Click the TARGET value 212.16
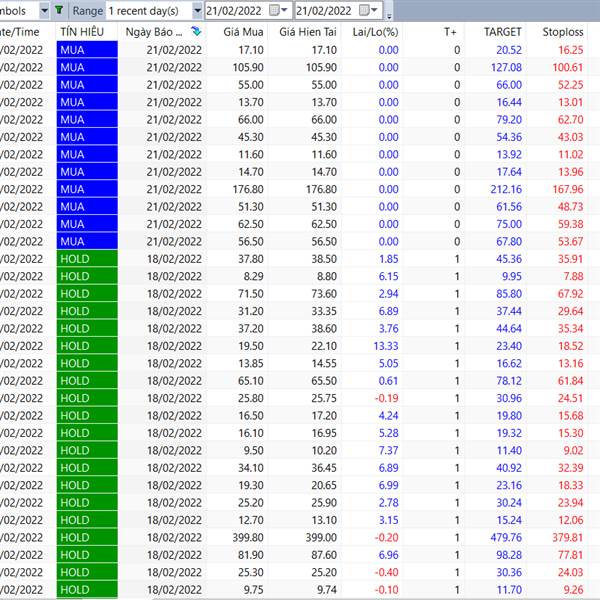The width and height of the screenshot is (600, 600). point(506,189)
